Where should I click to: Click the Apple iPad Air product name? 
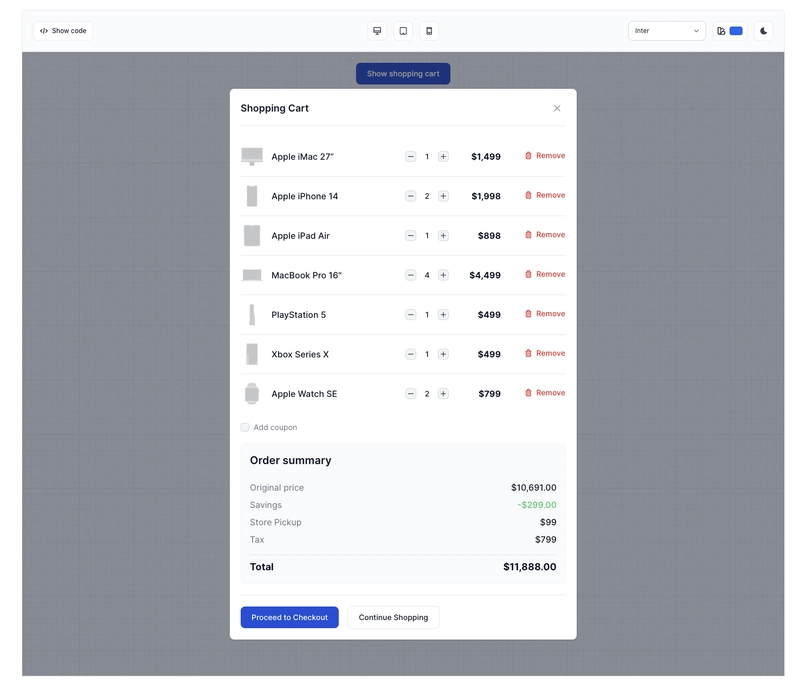(301, 236)
